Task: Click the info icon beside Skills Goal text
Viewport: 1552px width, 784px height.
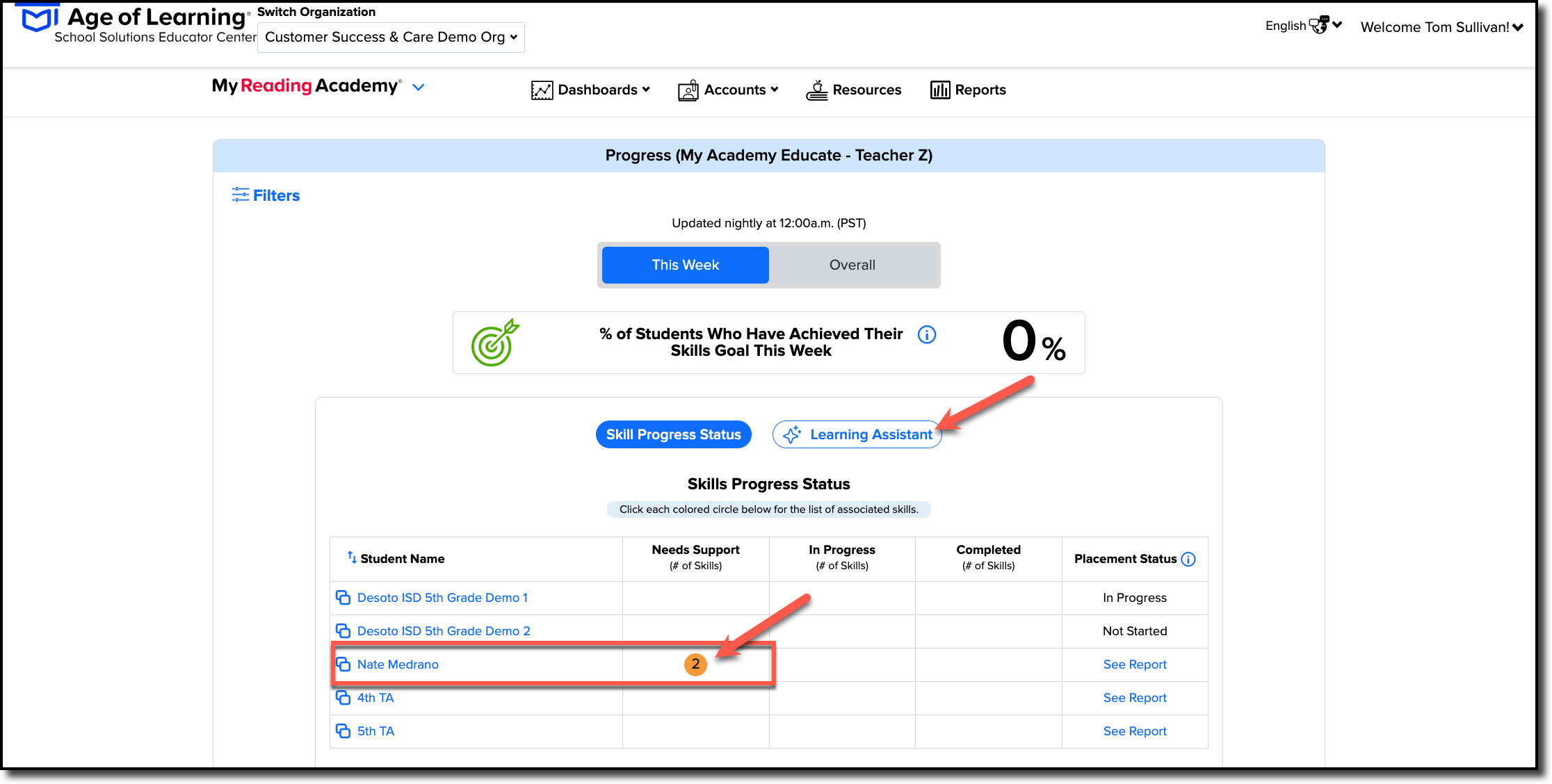Action: (x=926, y=334)
